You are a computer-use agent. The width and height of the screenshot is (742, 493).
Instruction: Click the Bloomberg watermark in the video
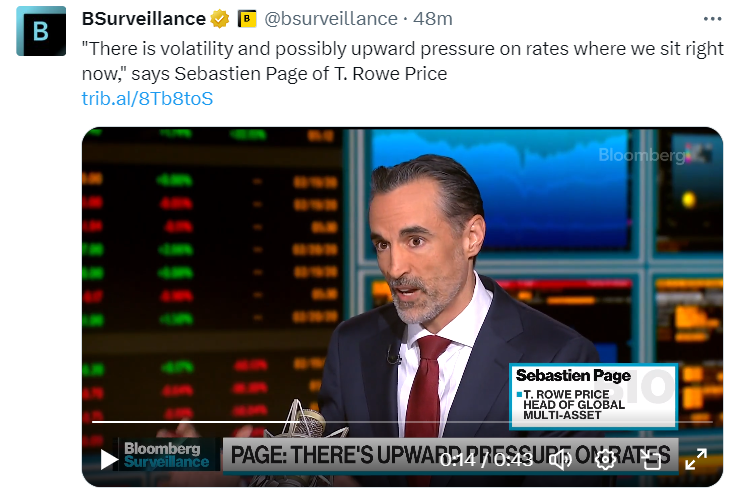pos(642,155)
